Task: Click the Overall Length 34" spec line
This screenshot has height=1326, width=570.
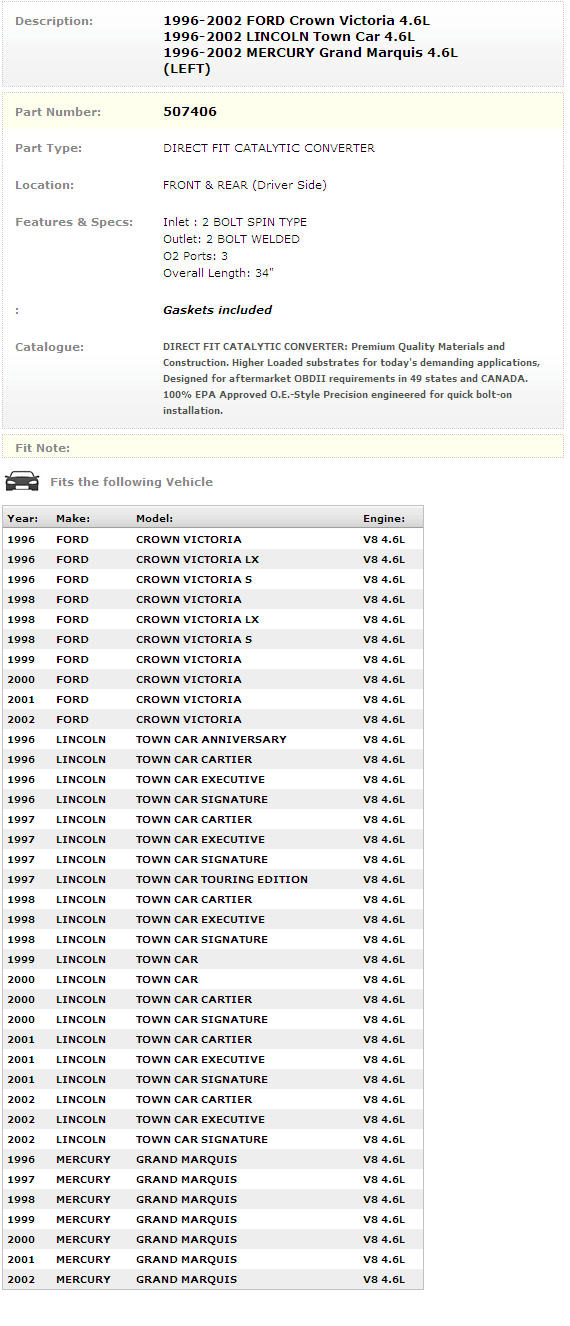Action: tap(219, 273)
